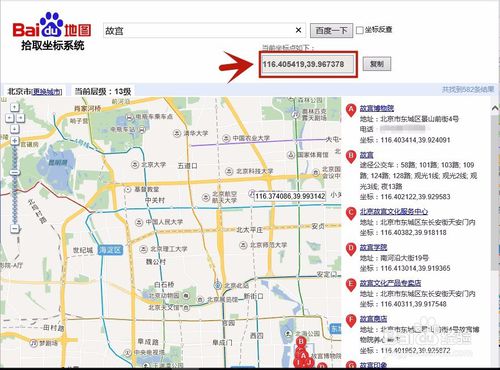Tick the 坐标反查 checkbox

pos(360,30)
